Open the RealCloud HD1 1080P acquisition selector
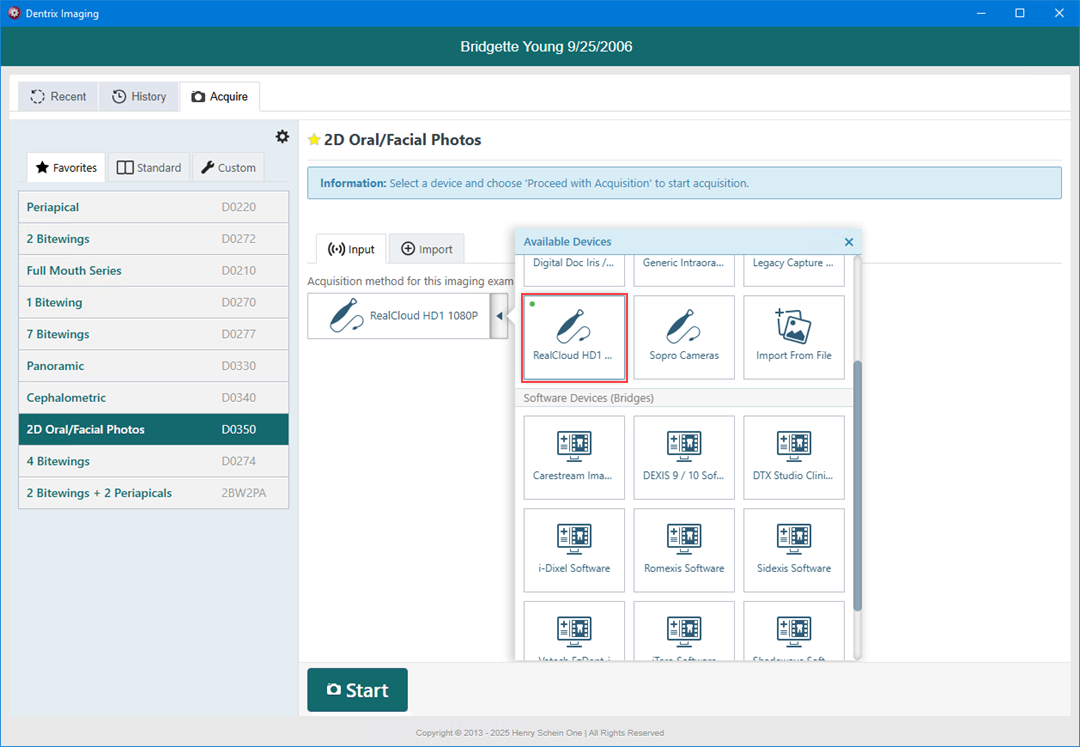Viewport: 1080px width, 747px height. coord(398,316)
